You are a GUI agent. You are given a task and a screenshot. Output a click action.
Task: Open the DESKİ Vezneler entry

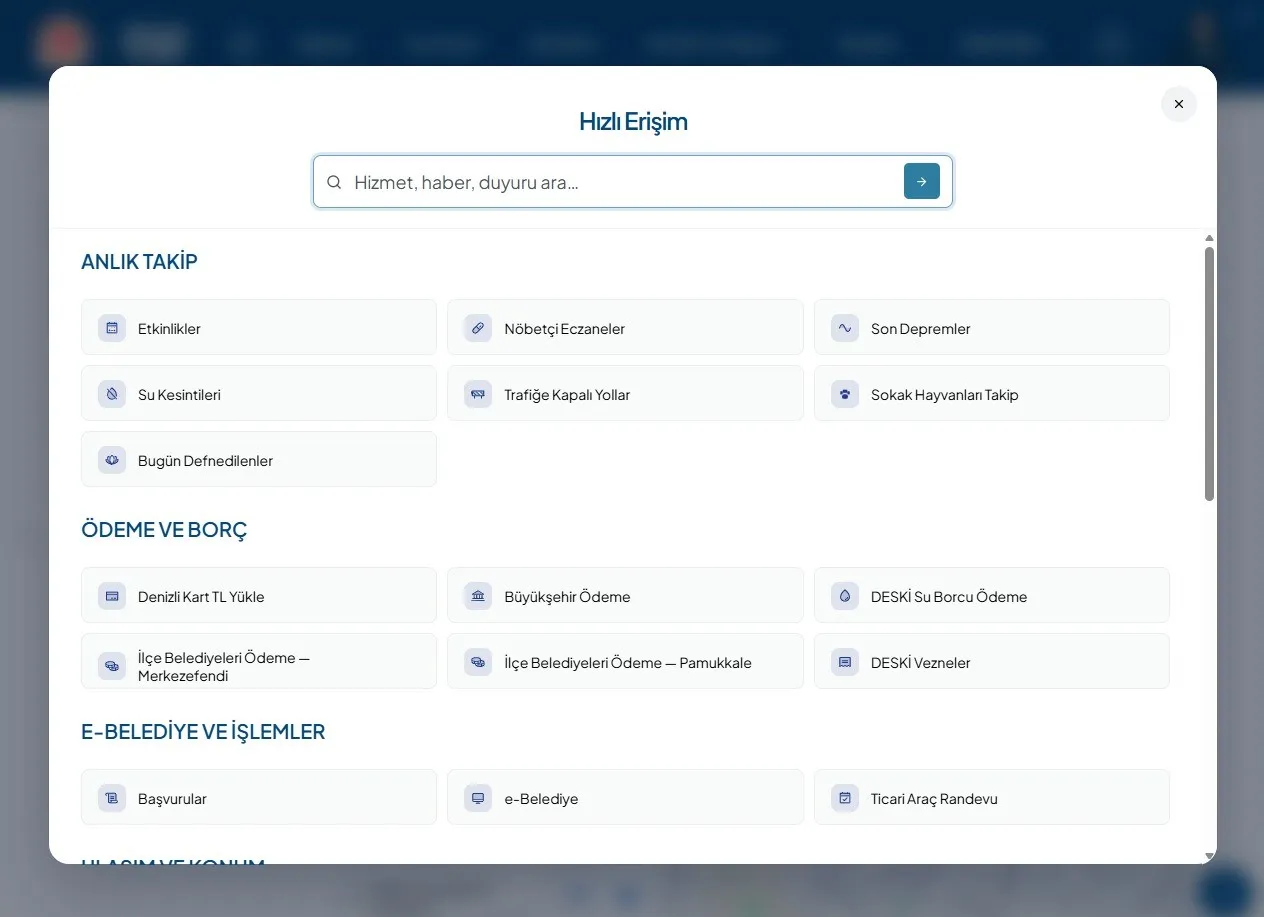992,661
